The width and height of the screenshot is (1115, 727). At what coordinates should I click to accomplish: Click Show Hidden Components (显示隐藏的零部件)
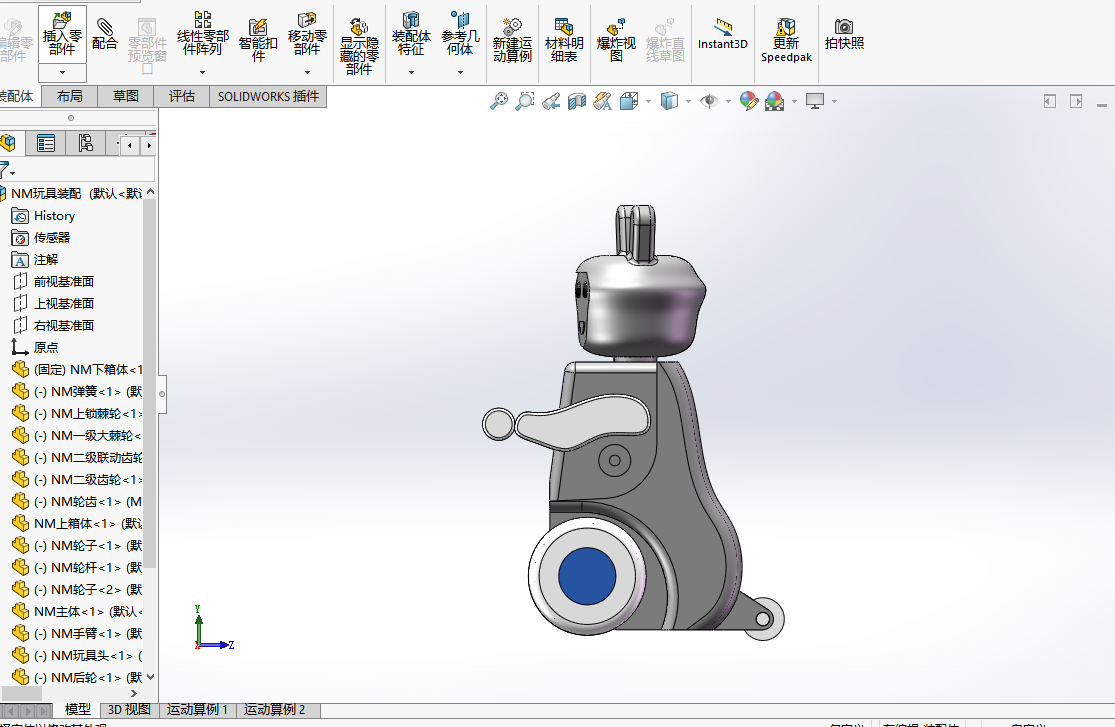359,46
